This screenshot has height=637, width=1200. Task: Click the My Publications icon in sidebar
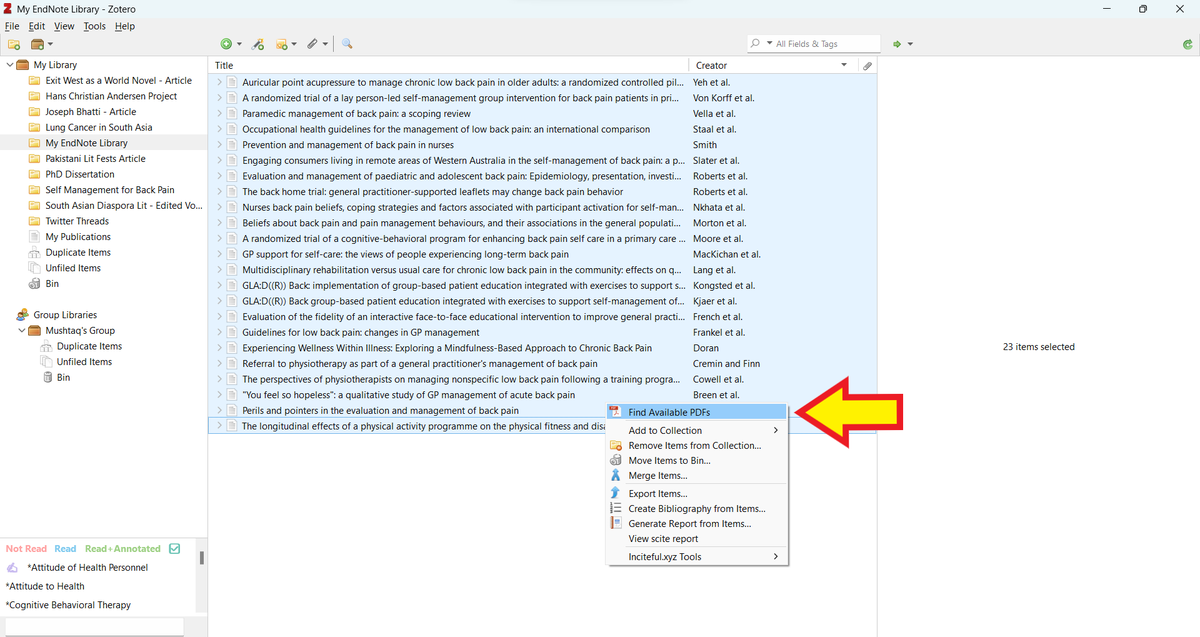tap(36, 237)
